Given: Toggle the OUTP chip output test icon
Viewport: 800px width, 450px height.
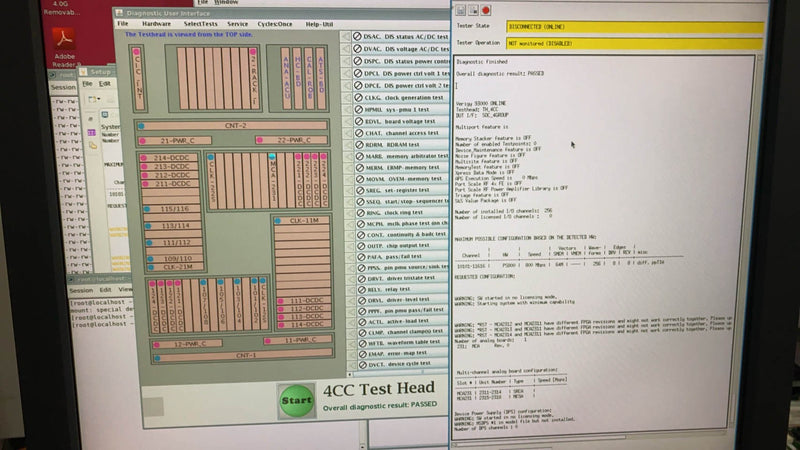Looking at the screenshot, I should click(361, 245).
